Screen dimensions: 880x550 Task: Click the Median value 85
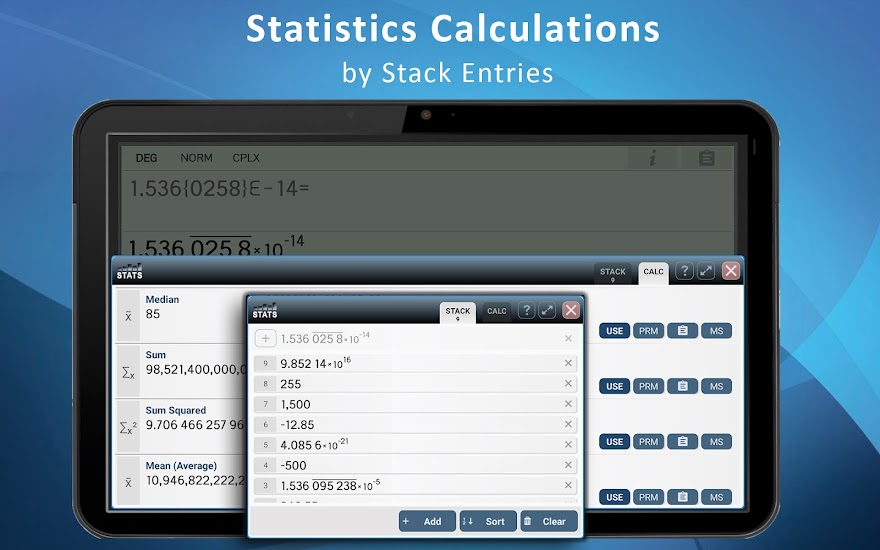153,314
